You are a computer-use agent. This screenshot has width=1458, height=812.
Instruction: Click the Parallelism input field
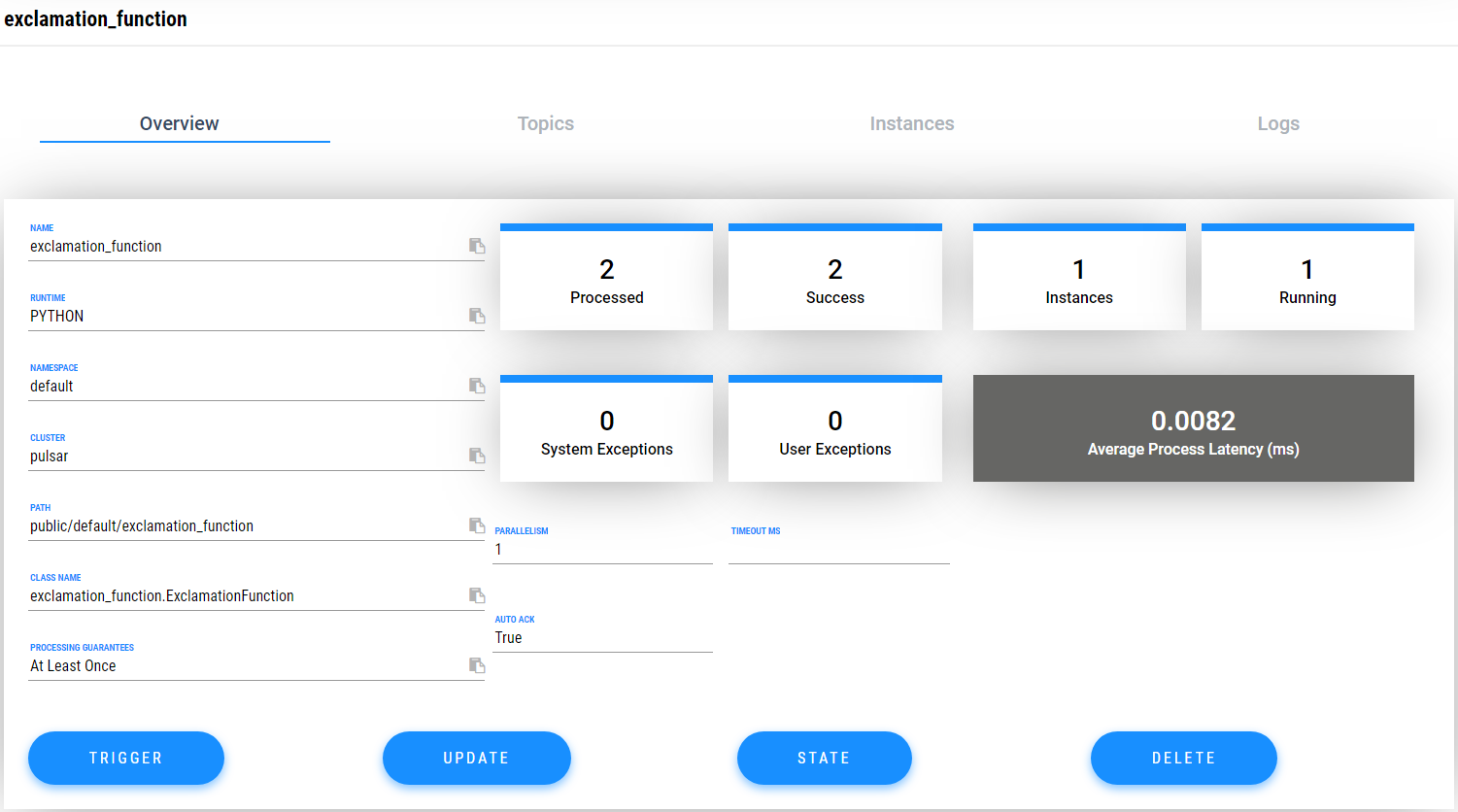602,549
